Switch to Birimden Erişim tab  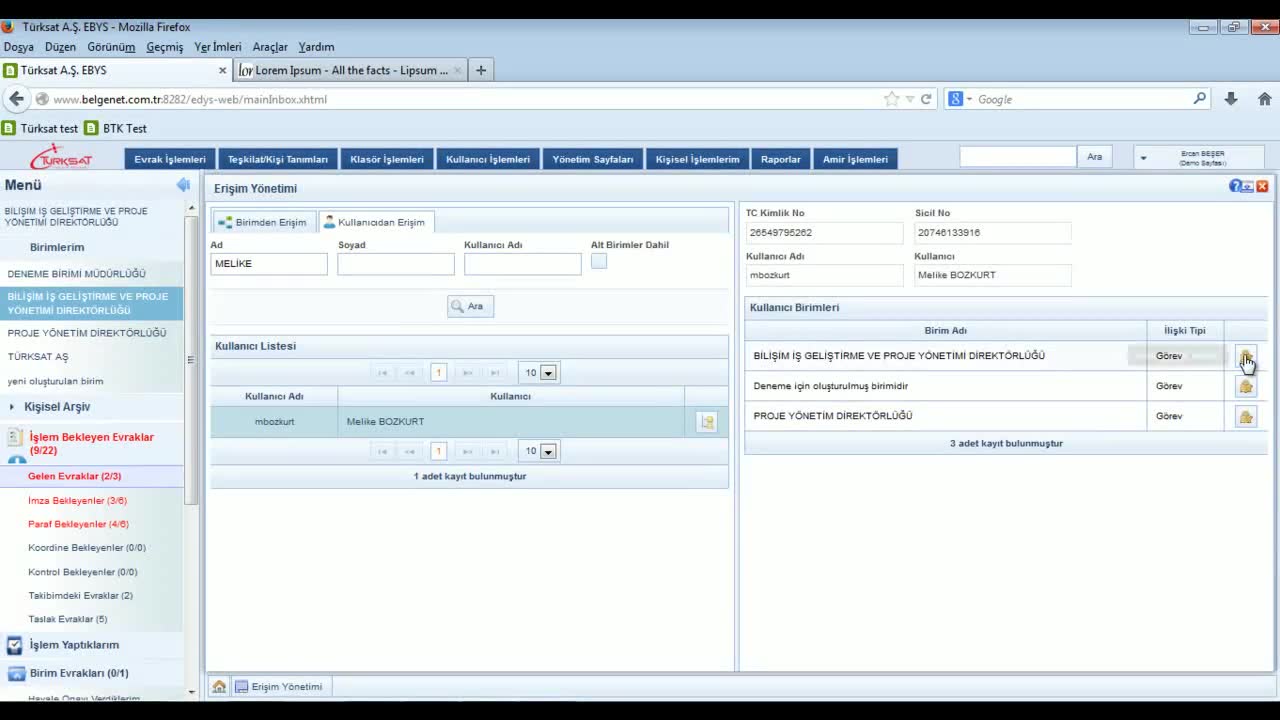tap(262, 222)
